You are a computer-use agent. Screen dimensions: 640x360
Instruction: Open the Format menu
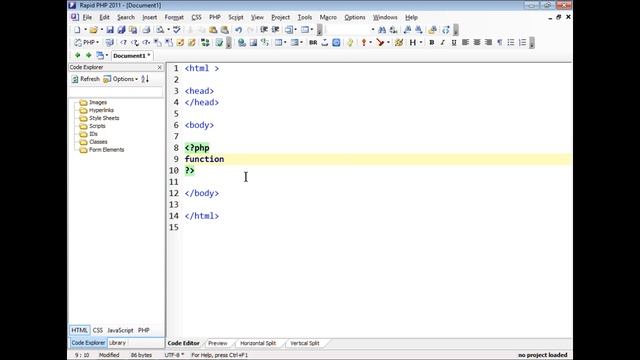pyautogui.click(x=174, y=17)
